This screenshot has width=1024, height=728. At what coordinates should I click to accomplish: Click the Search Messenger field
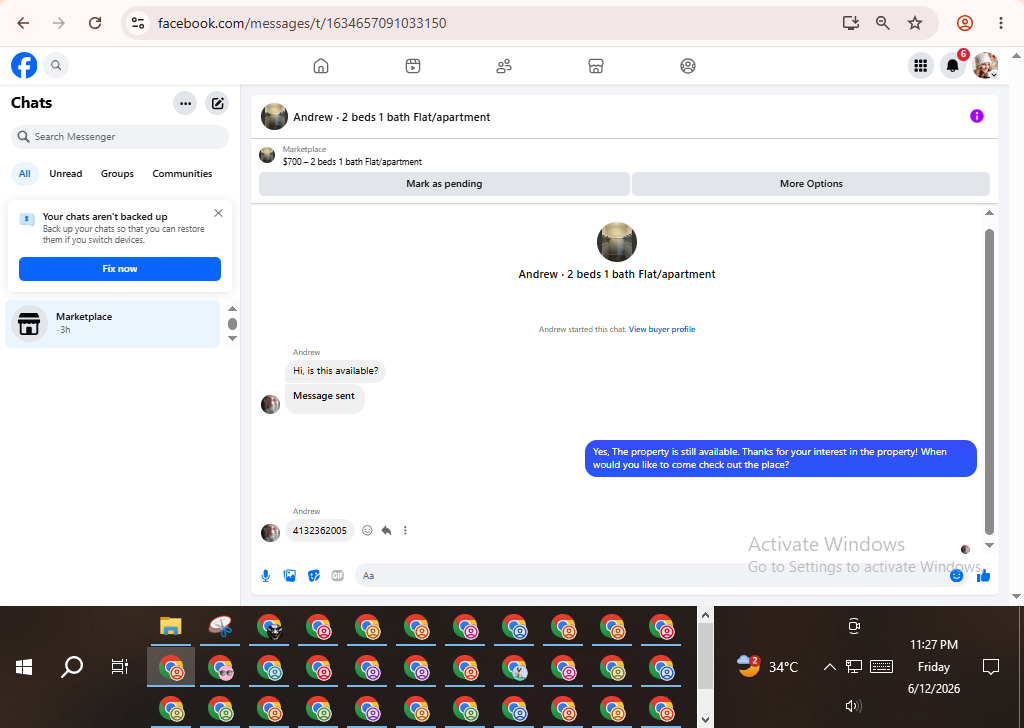pyautogui.click(x=120, y=136)
